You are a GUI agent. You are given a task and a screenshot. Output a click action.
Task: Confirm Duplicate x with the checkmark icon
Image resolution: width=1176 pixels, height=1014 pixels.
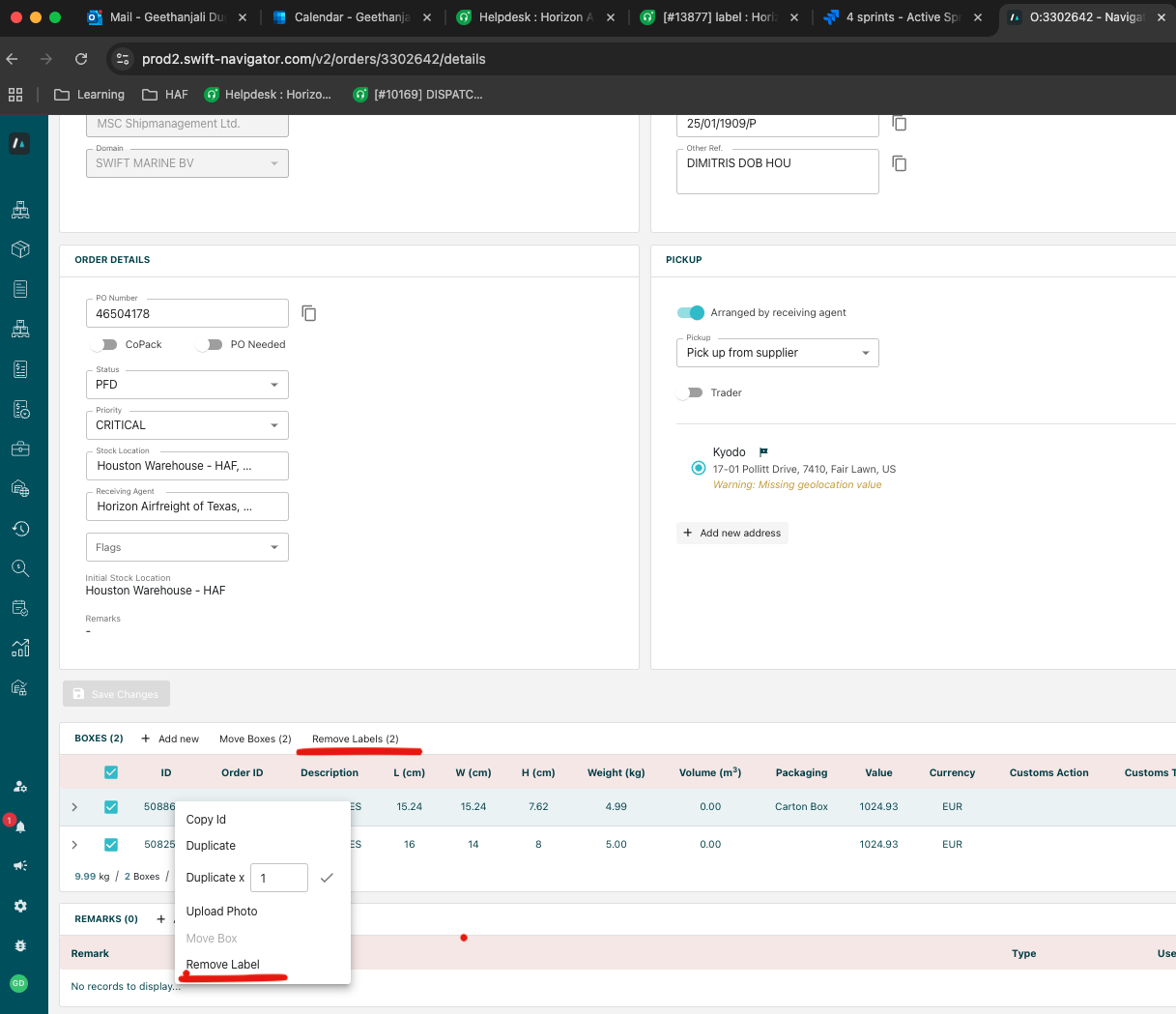[327, 878]
